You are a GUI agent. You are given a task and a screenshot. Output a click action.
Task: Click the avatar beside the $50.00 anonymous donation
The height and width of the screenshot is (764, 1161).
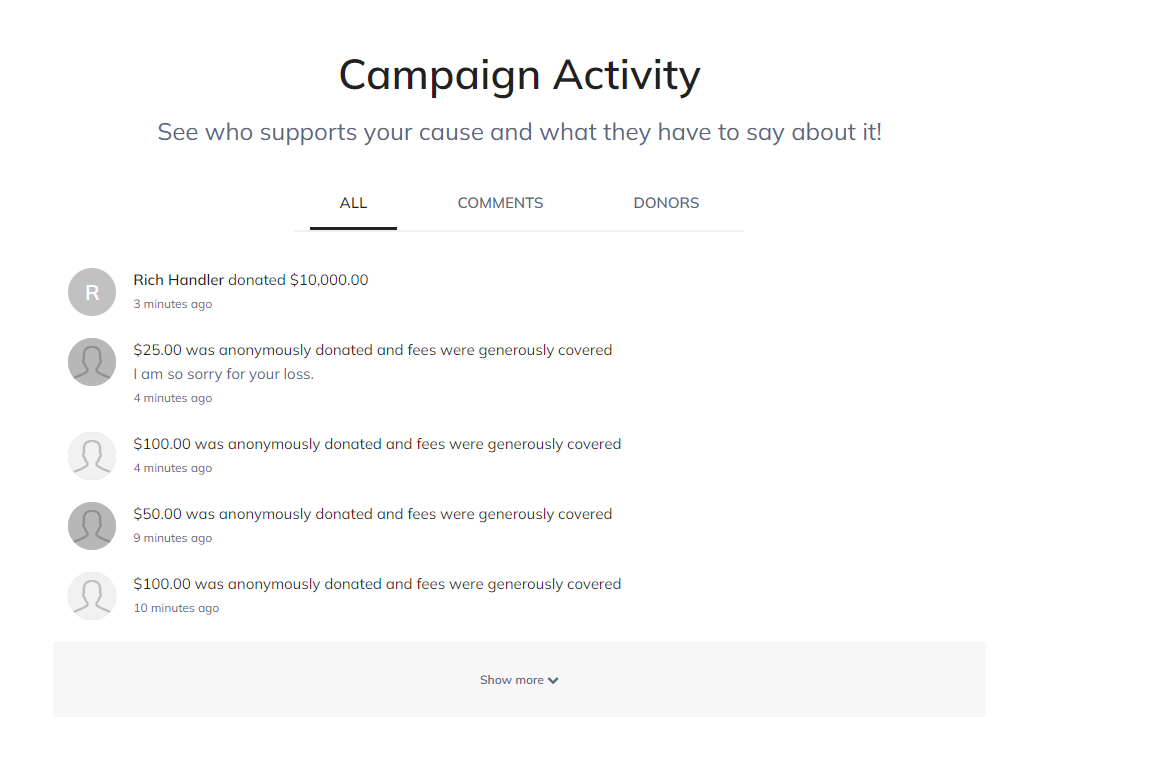[x=92, y=526]
